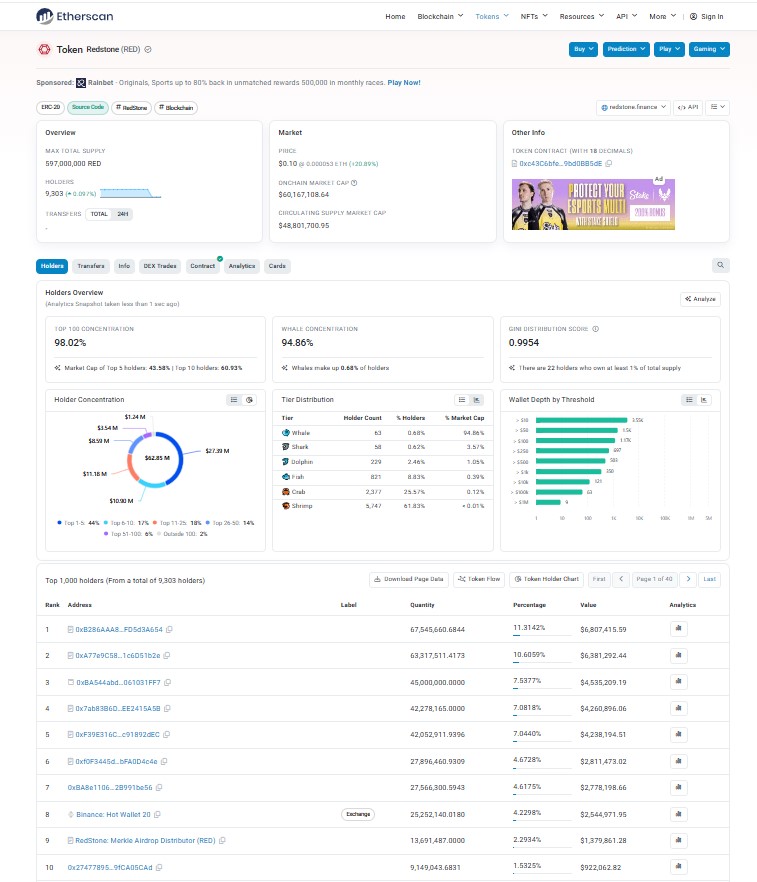Screen dimensions: 757x882
Task: Copy the token contract address 0xc43C6bfe
Action: [x=609, y=164]
